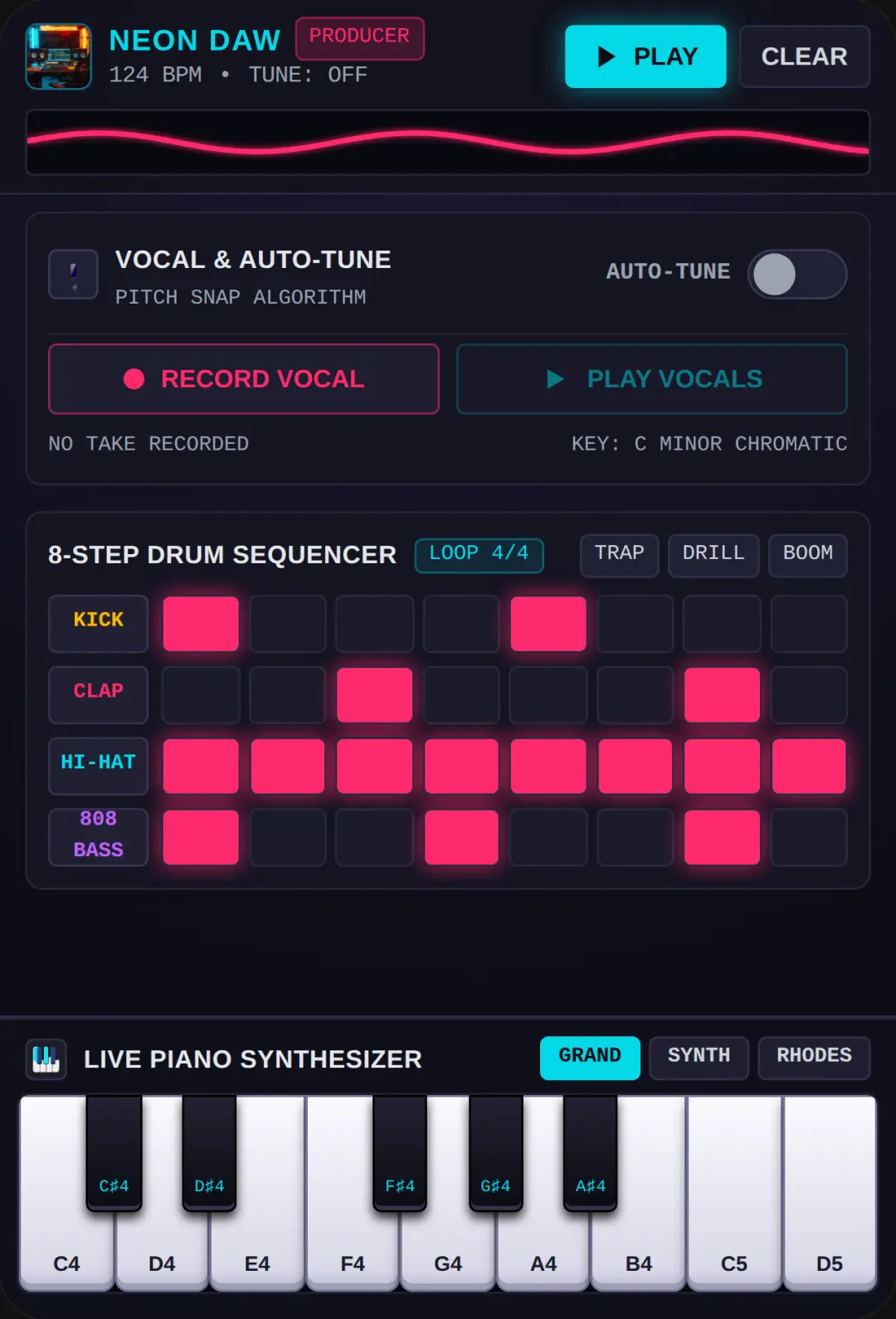Switch to the RHODES sound

point(814,1058)
